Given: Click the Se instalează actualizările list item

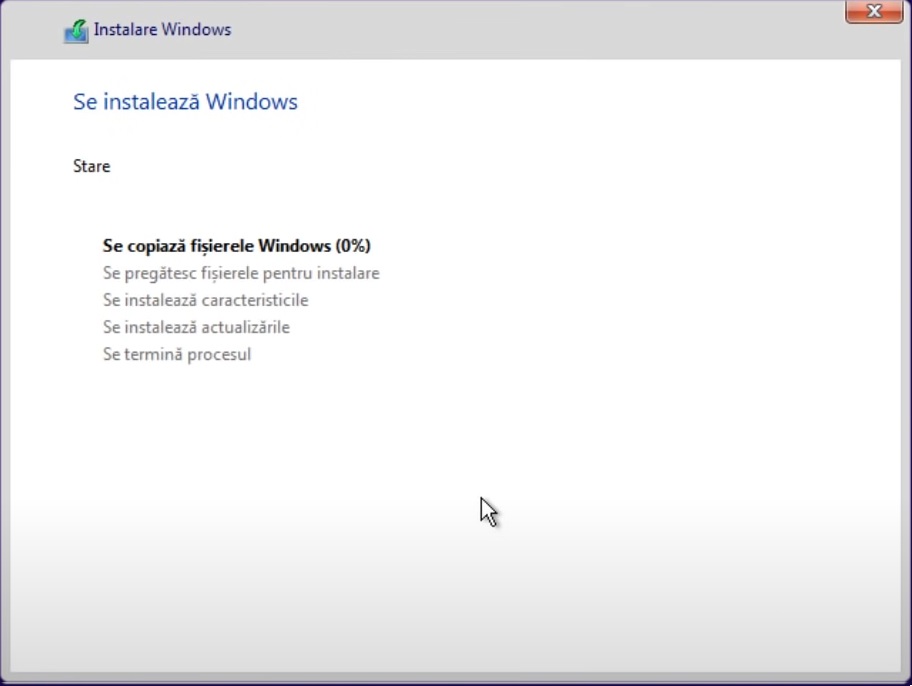Looking at the screenshot, I should coord(195,327).
